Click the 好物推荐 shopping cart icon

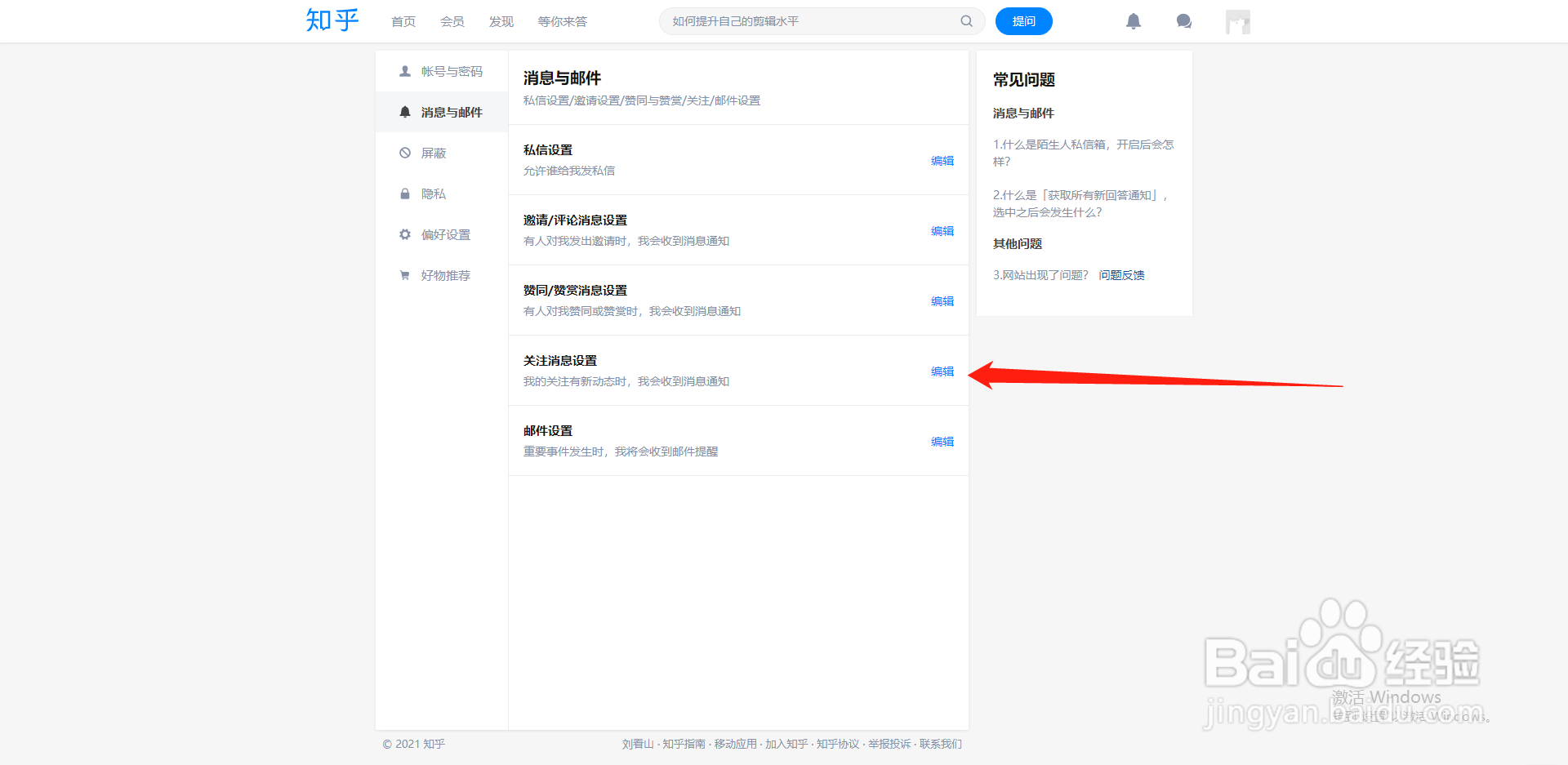(x=405, y=275)
